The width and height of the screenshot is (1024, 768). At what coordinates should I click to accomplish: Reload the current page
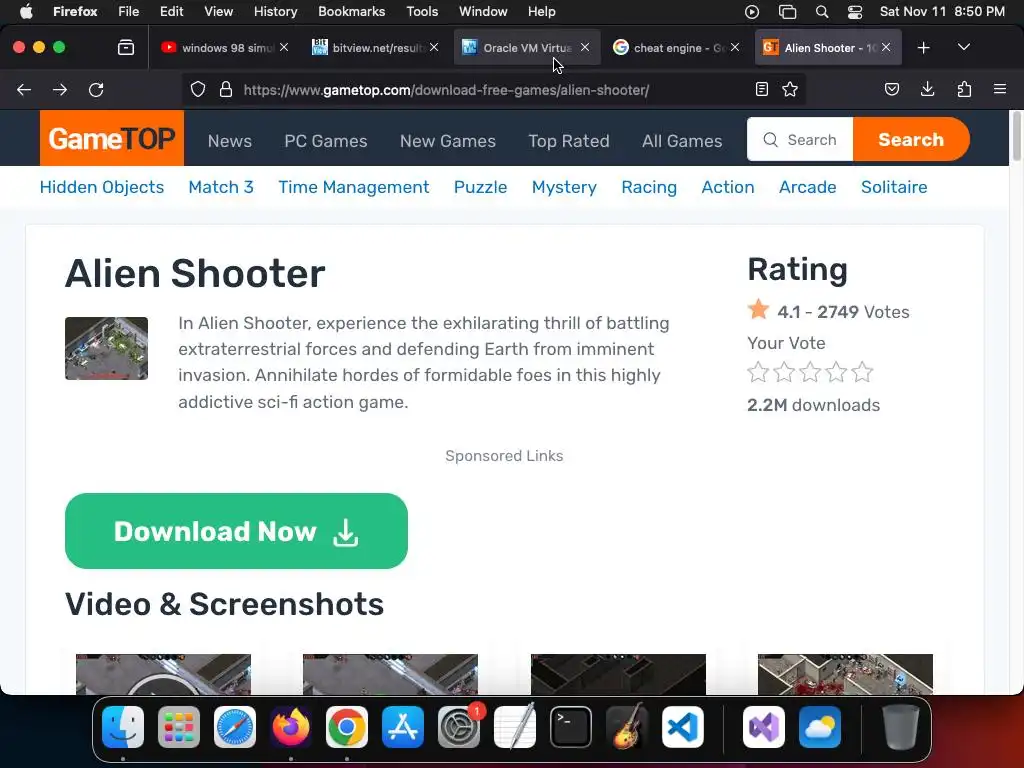(96, 90)
